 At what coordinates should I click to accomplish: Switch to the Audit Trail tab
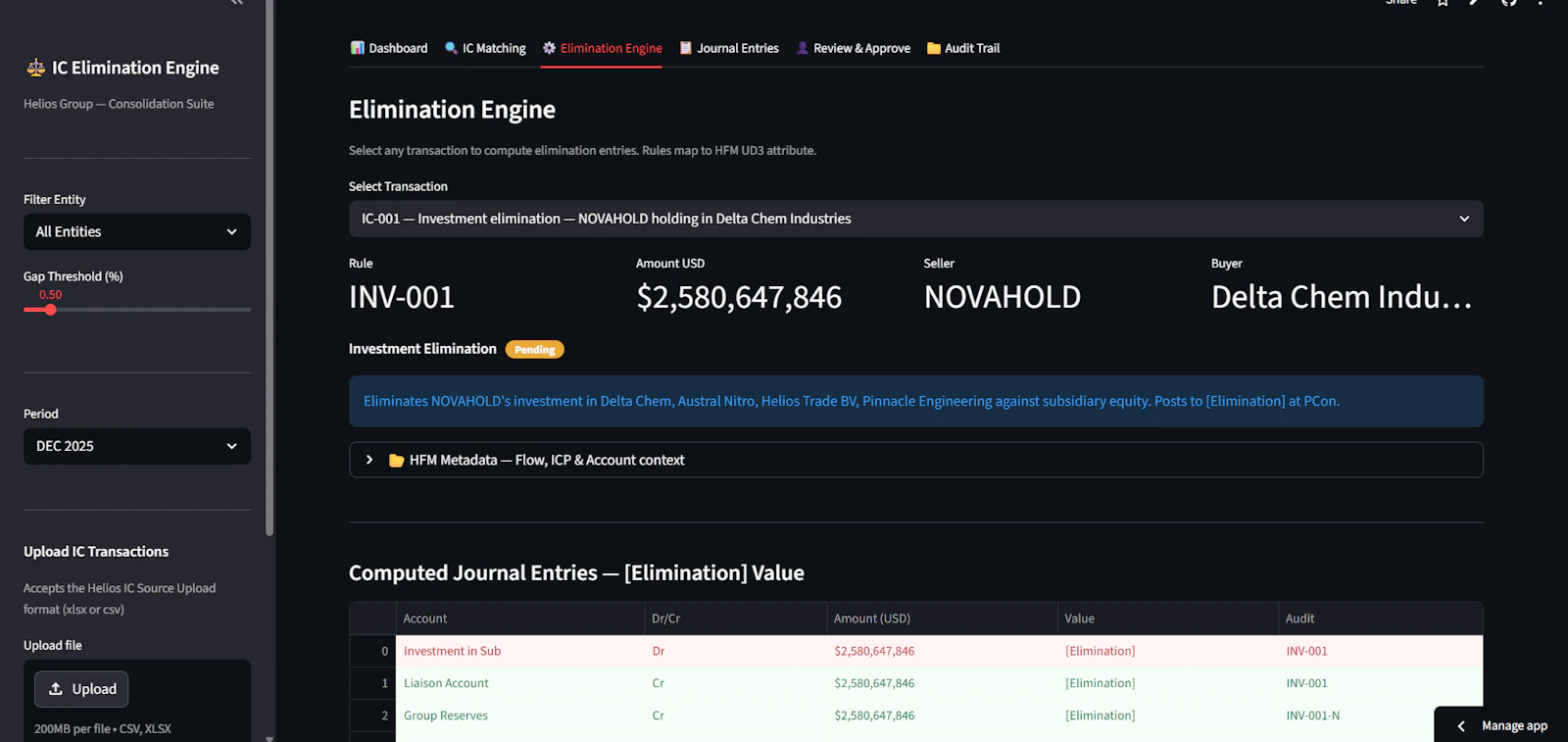click(963, 48)
